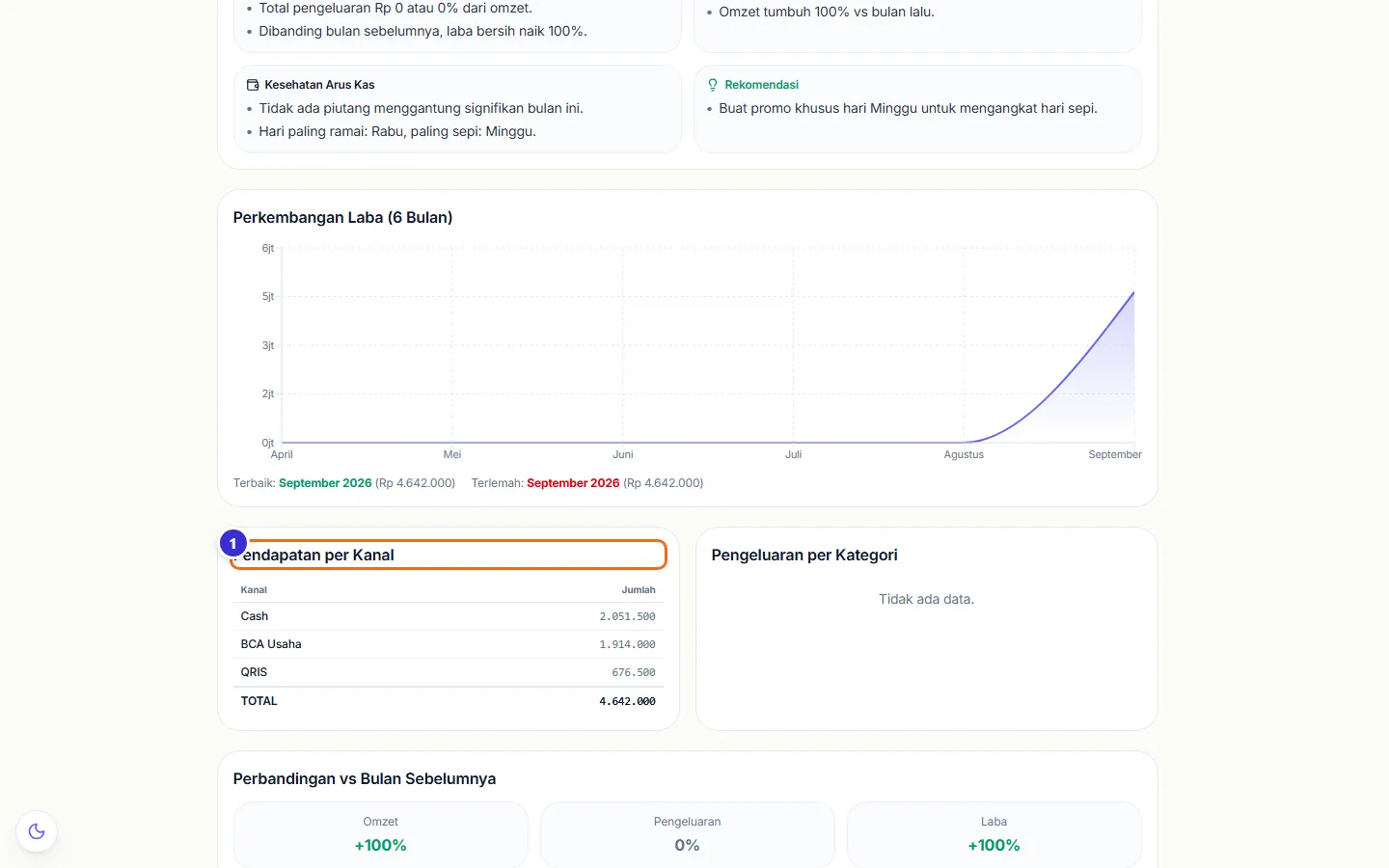Image resolution: width=1389 pixels, height=868 pixels.
Task: Click the green "September 2026" best month
Action: pyautogui.click(x=325, y=483)
